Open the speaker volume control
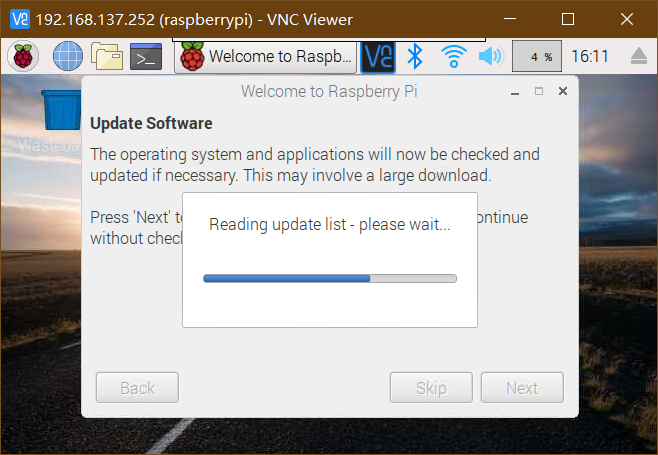Screen dimensions: 658x455 coord(491,56)
